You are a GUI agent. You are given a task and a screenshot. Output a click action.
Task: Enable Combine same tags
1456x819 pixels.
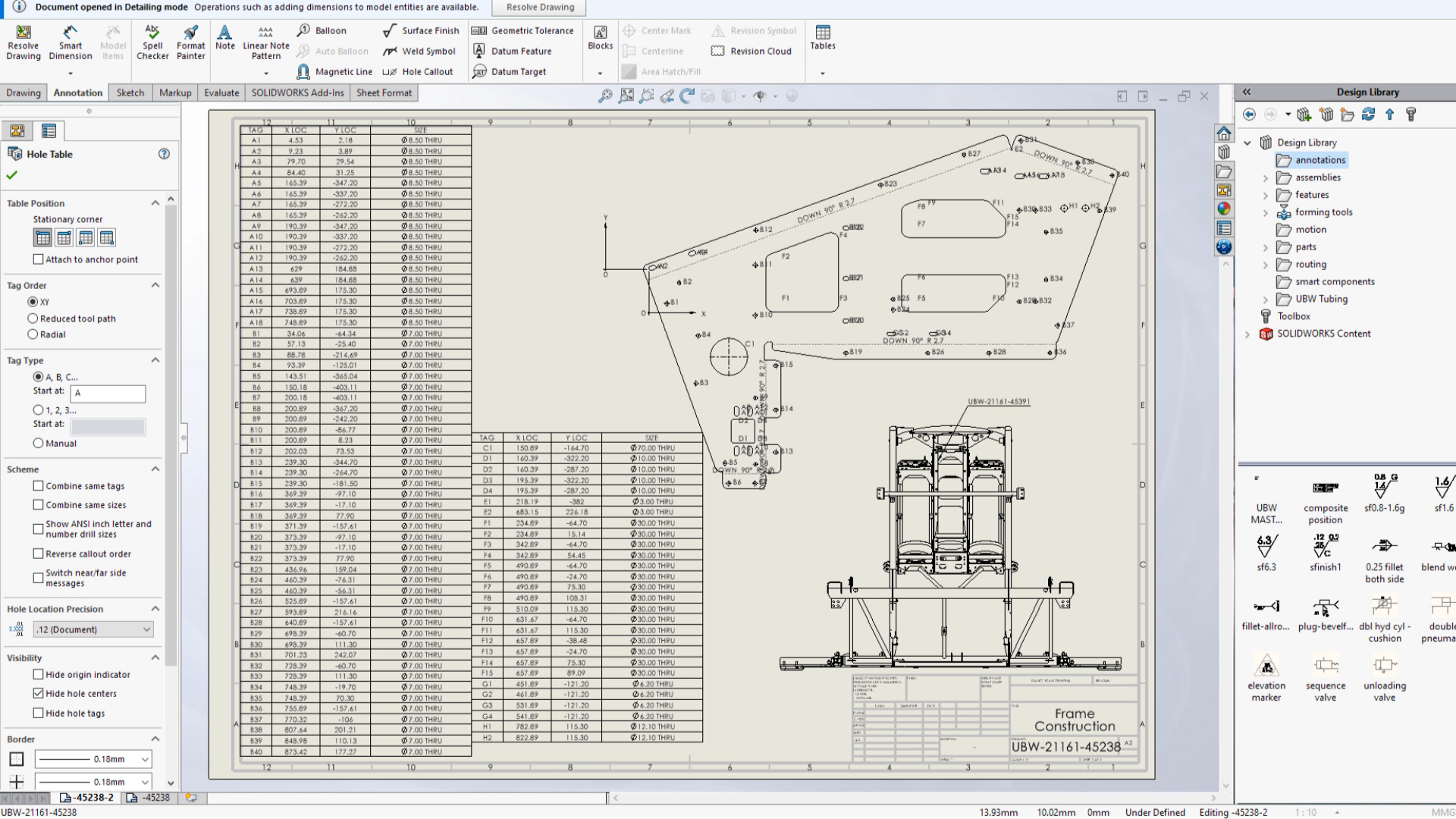(x=38, y=486)
